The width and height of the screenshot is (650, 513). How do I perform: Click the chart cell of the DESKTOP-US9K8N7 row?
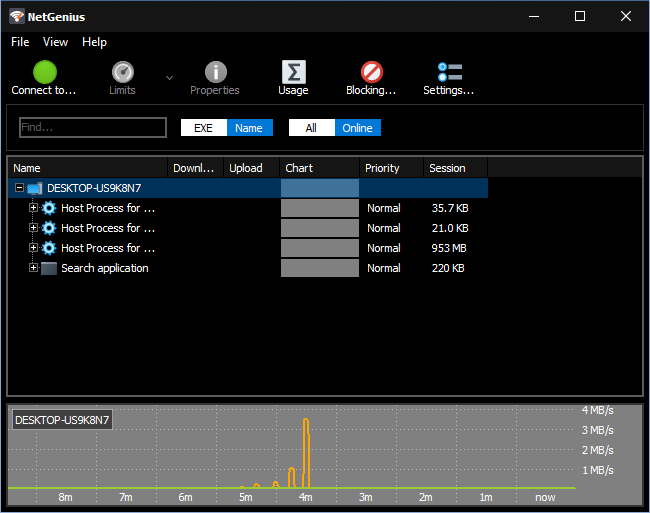pyautogui.click(x=320, y=188)
